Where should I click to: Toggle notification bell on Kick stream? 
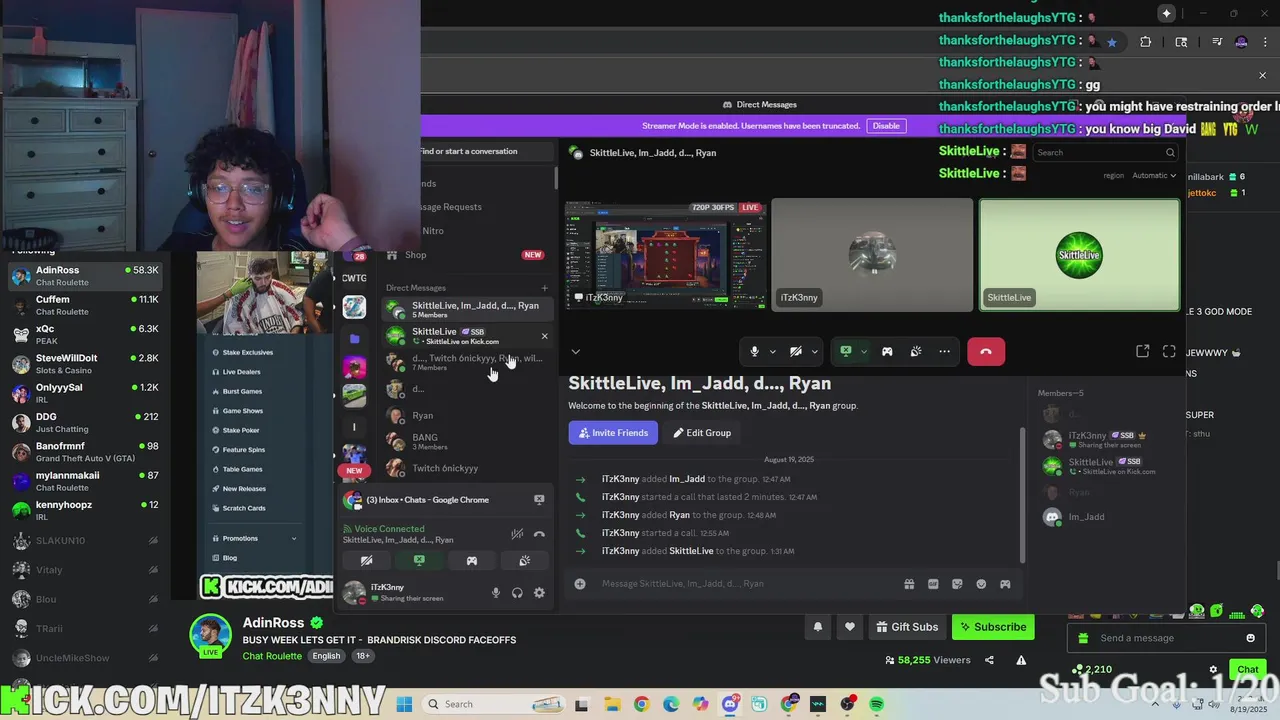click(817, 627)
